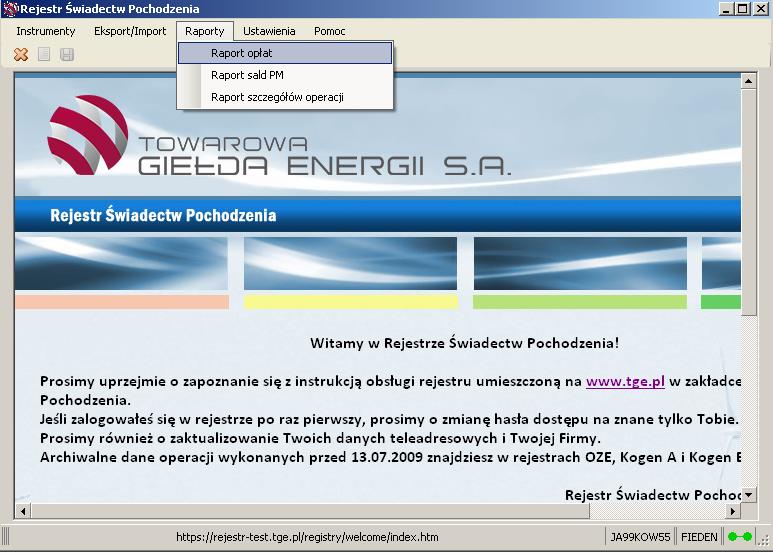Click horizontal scrollbar right arrow
773x554 pixels.
pos(733,511)
